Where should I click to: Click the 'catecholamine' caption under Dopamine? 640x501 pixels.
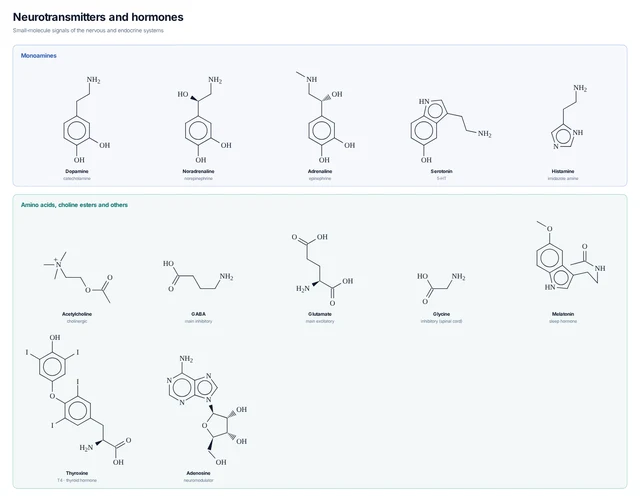pyautogui.click(x=77, y=179)
